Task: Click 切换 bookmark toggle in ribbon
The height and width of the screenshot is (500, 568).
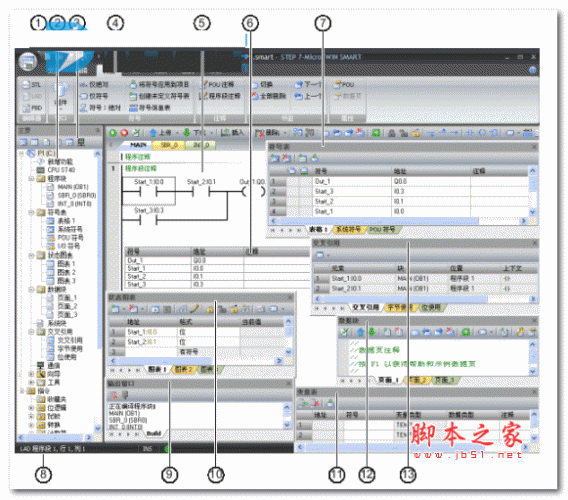Action: 263,85
